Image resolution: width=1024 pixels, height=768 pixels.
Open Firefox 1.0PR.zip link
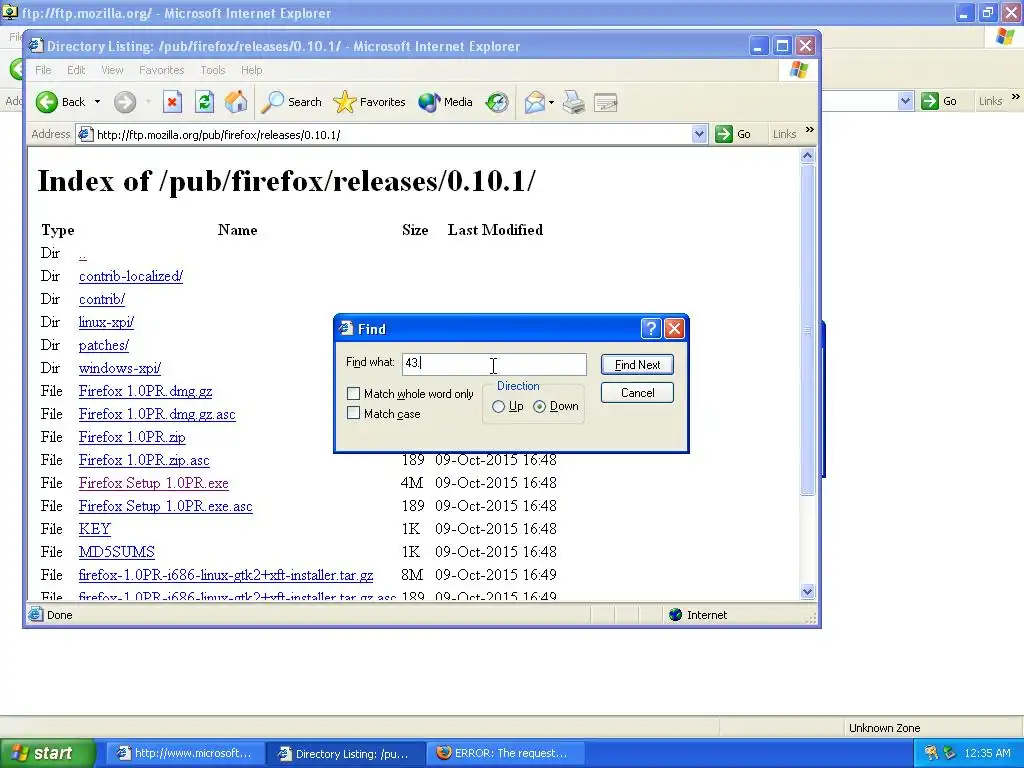coord(132,437)
